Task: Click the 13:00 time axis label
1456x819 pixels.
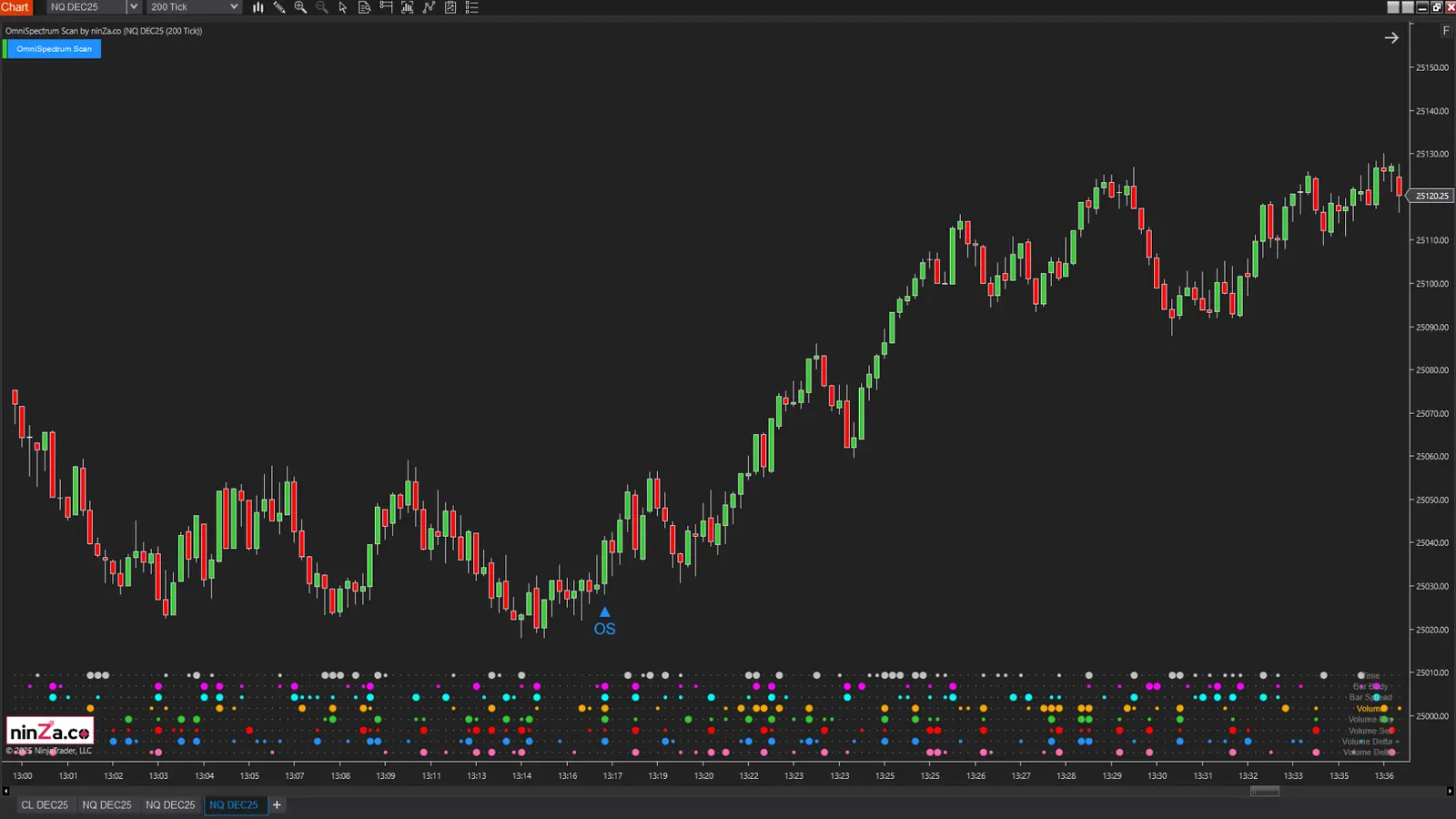Action: point(23,776)
